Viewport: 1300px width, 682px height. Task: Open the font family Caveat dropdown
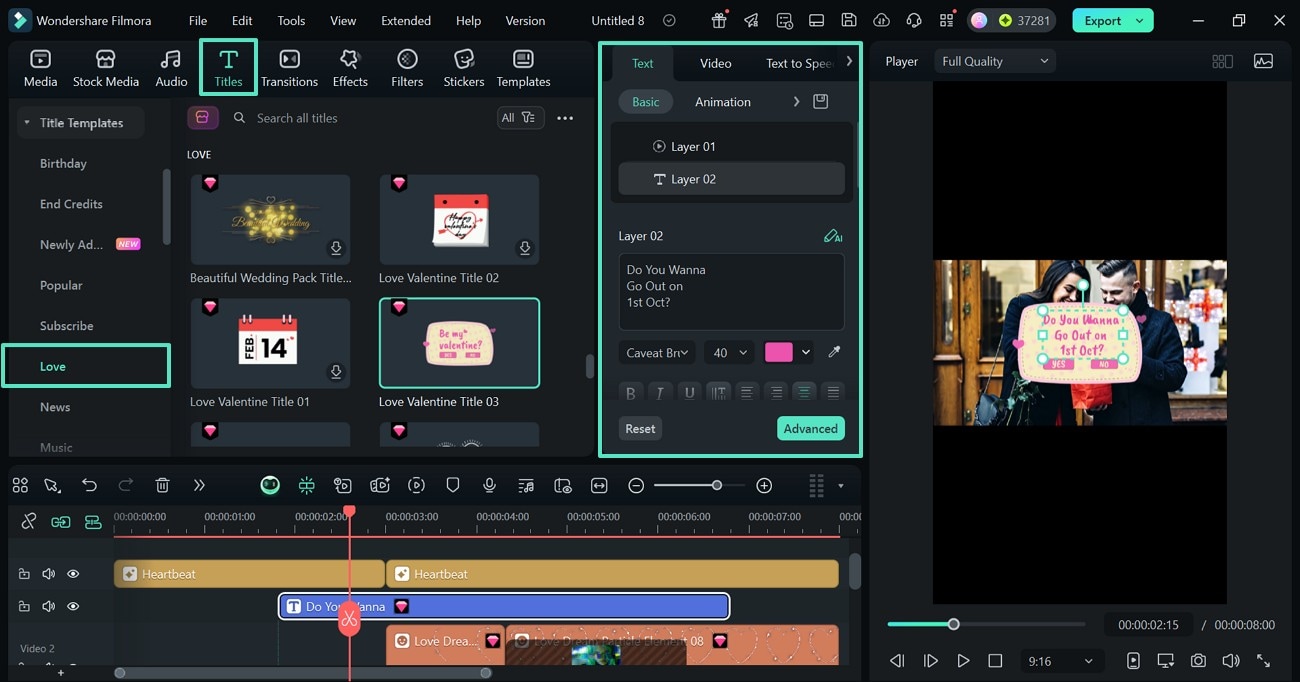pyautogui.click(x=657, y=352)
